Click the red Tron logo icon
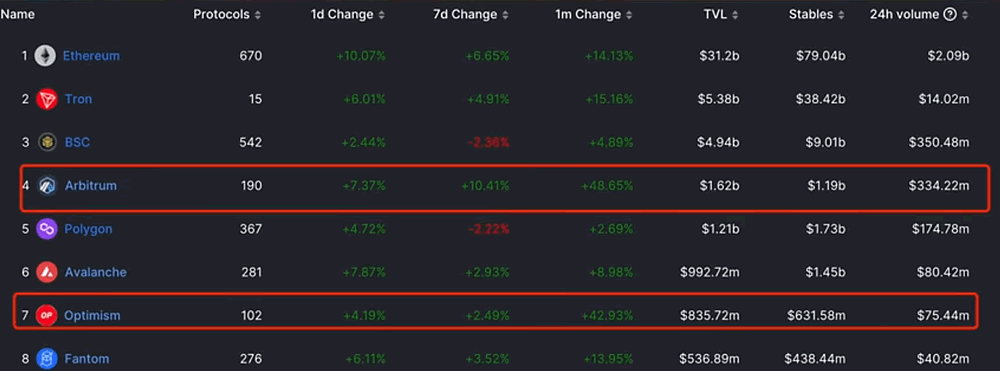This screenshot has width=1000, height=371. 47,99
